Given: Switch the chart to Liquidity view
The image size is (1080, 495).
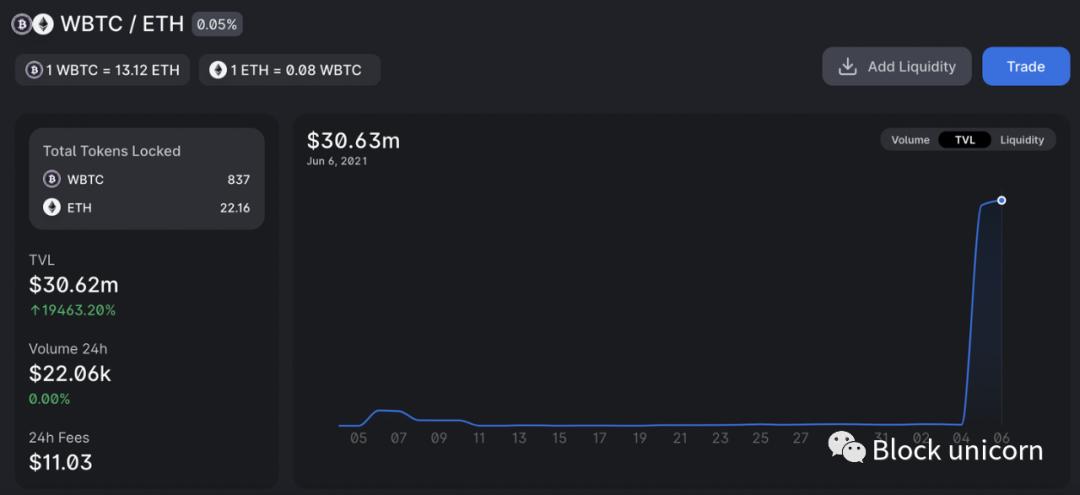Looking at the screenshot, I should pyautogui.click(x=1021, y=140).
